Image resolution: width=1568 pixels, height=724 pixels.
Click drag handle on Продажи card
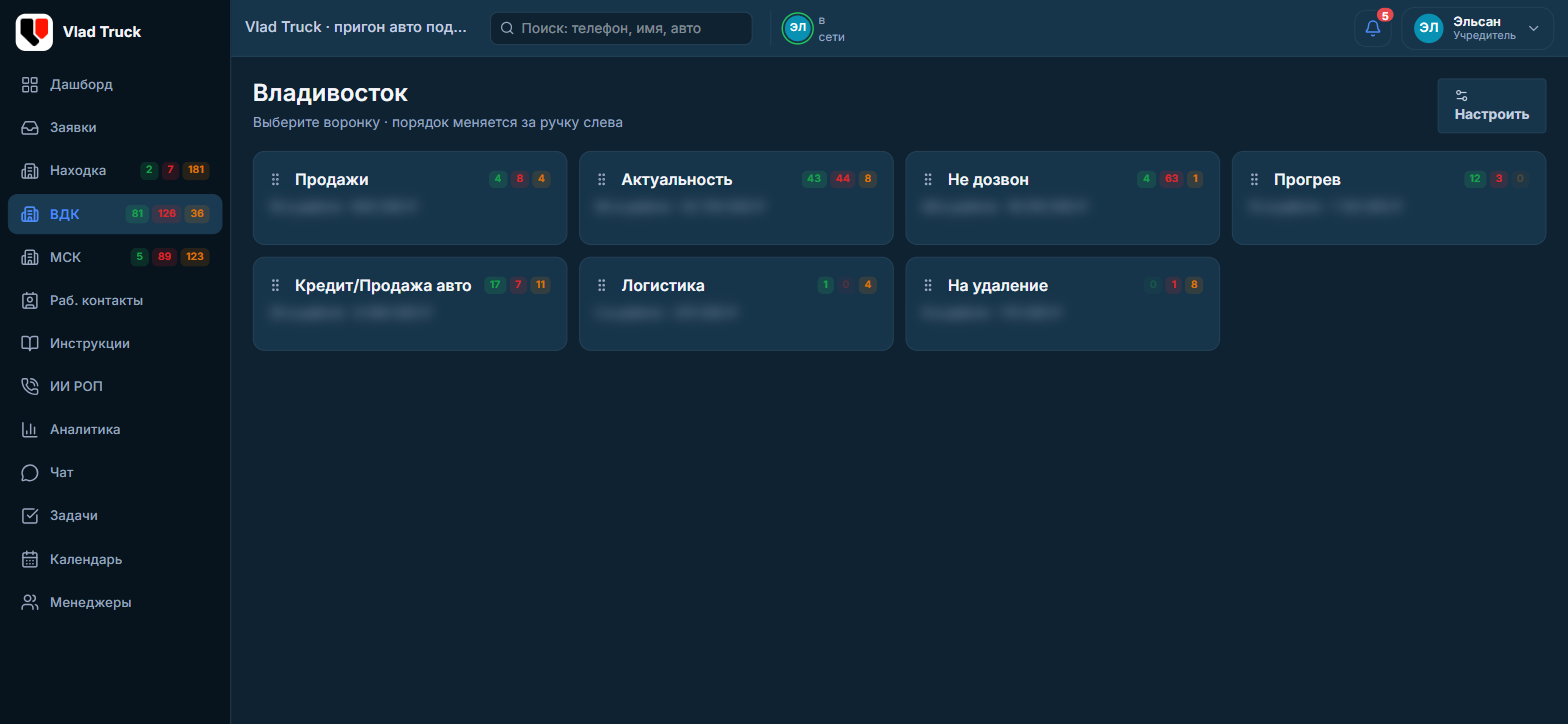tap(275, 179)
